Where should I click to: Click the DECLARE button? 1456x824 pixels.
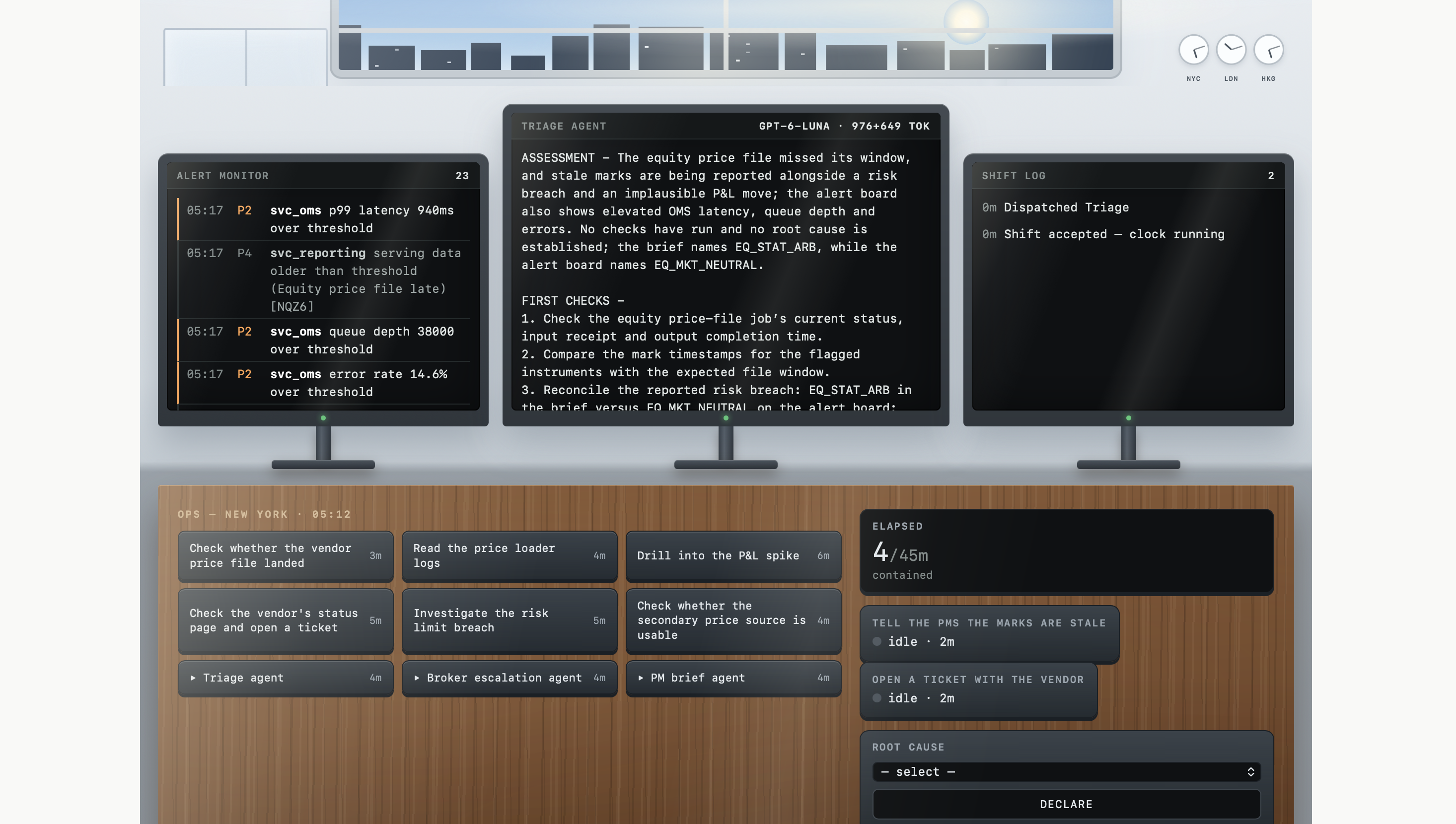pyautogui.click(x=1067, y=804)
